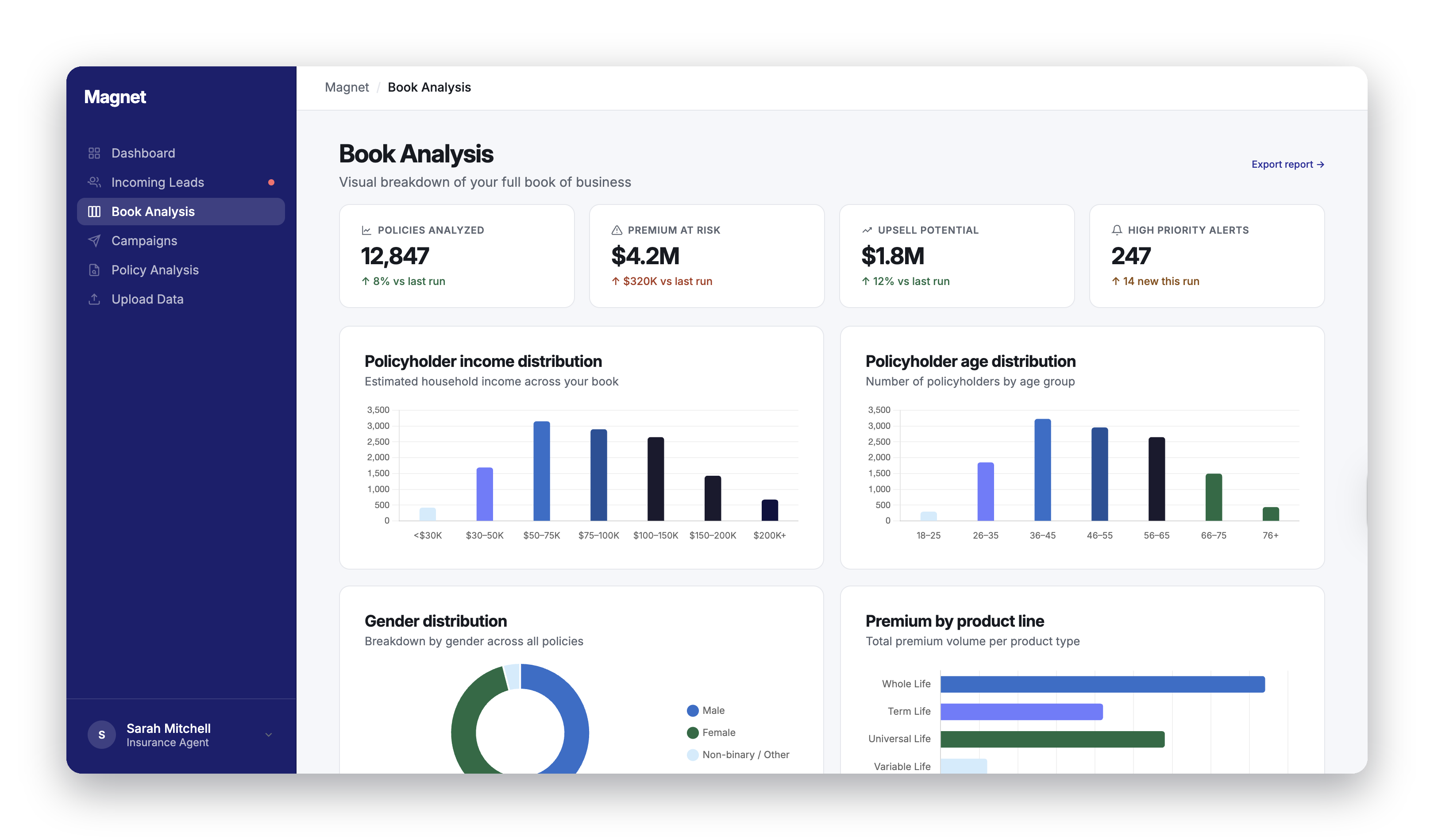1434x840 pixels.
Task: Click the Whole Life premium bar
Action: coord(1103,685)
